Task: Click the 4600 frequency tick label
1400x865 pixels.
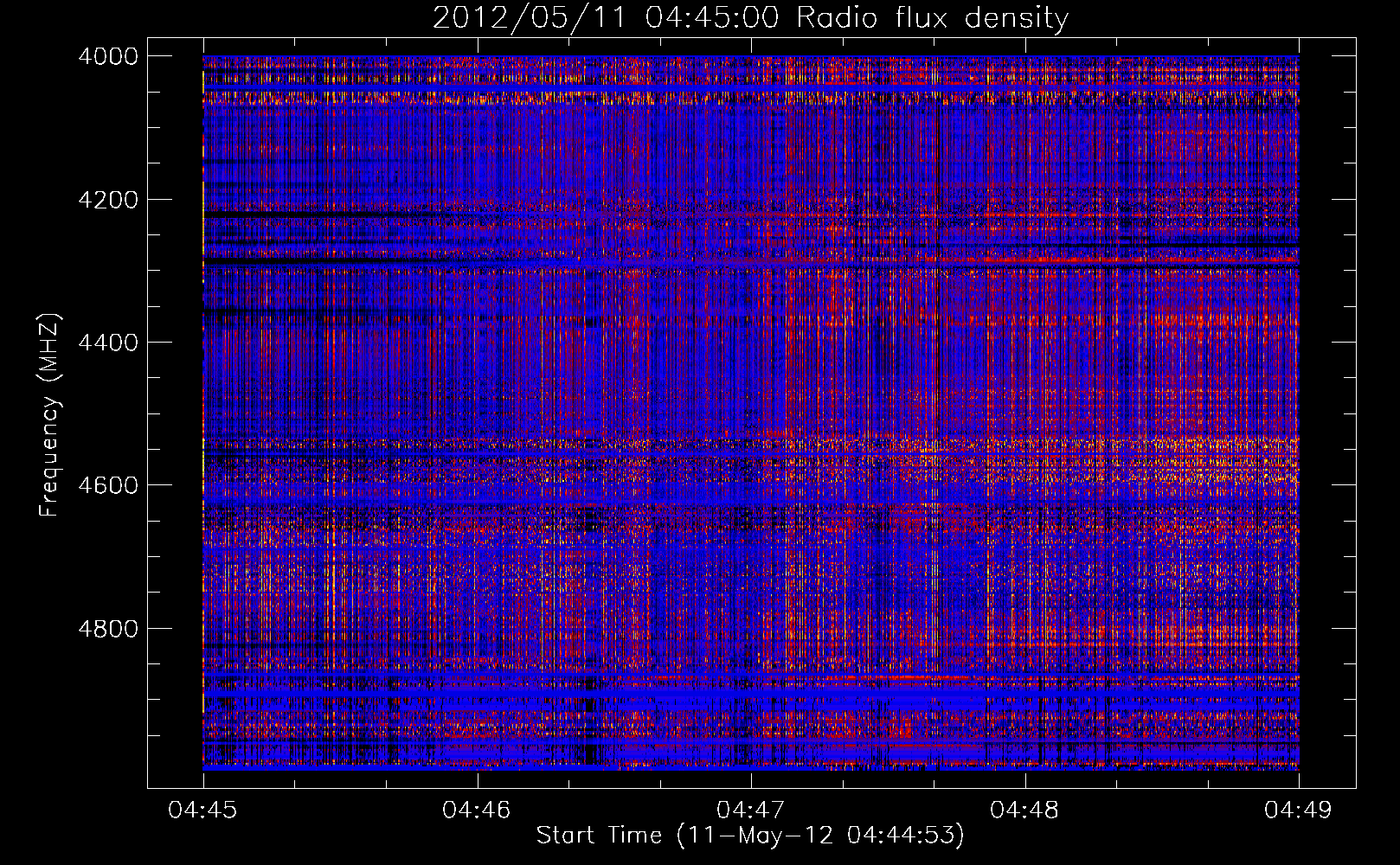Action: point(108,485)
